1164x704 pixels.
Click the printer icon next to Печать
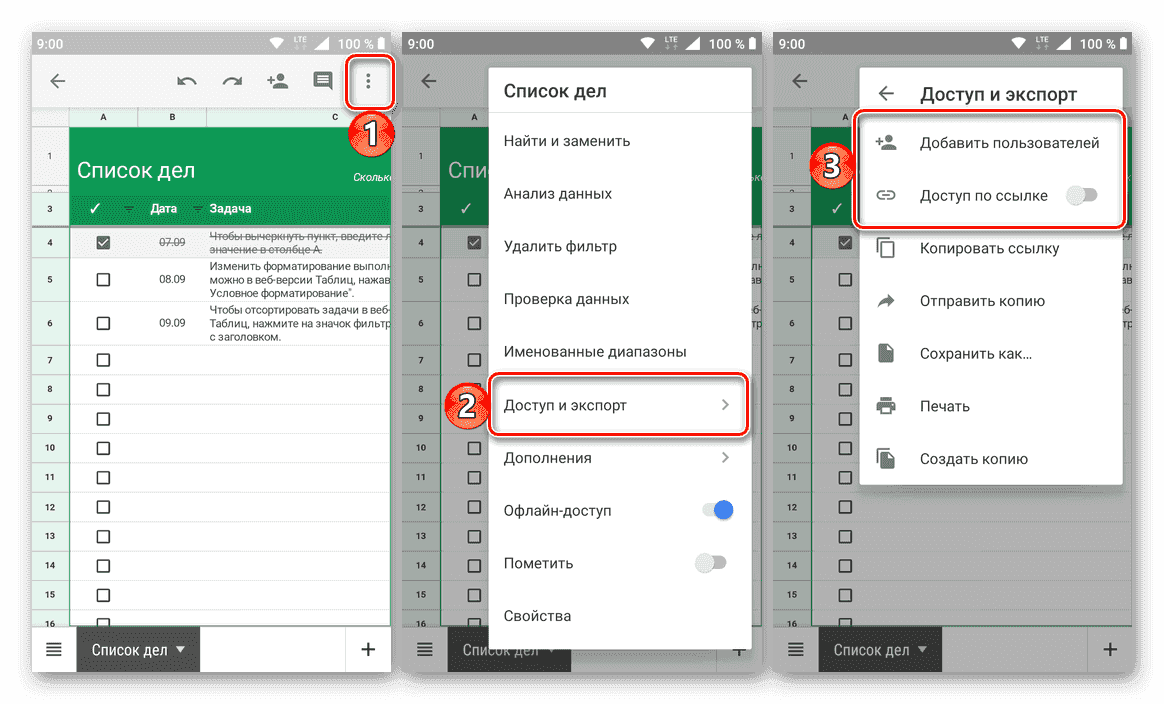pyautogui.click(x=886, y=405)
